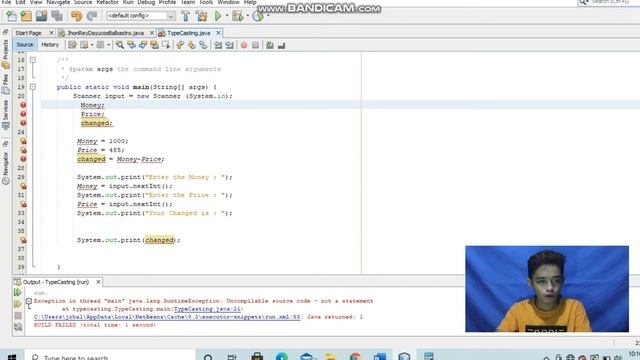
Task: Click the Clean and Build icon
Action: click(x=202, y=16)
